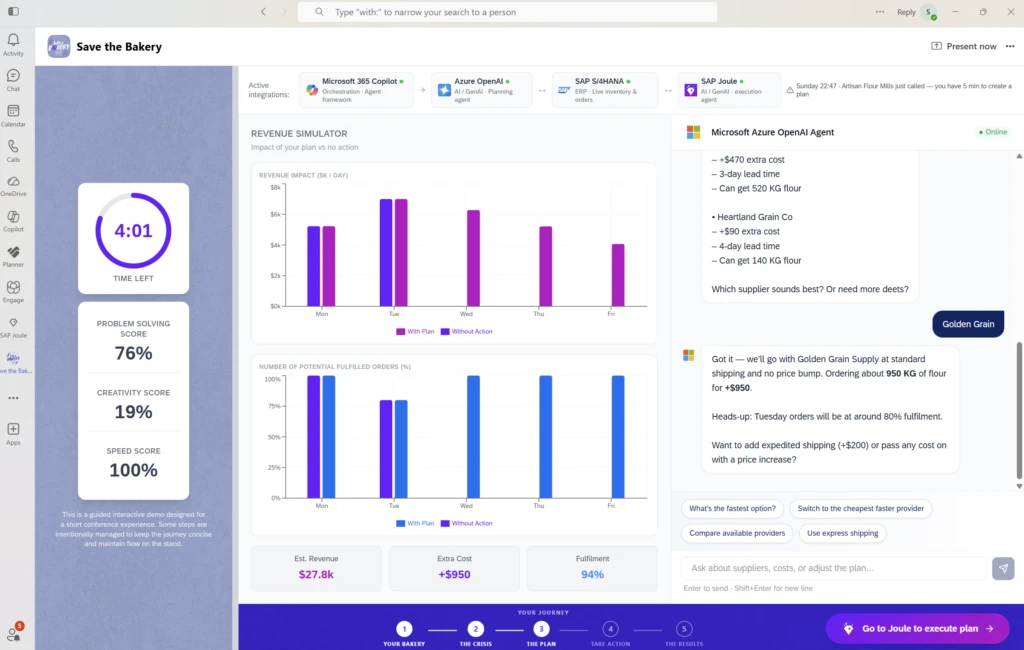
Task: Select Switch to the cheapest faster provider
Action: pyautogui.click(x=860, y=508)
